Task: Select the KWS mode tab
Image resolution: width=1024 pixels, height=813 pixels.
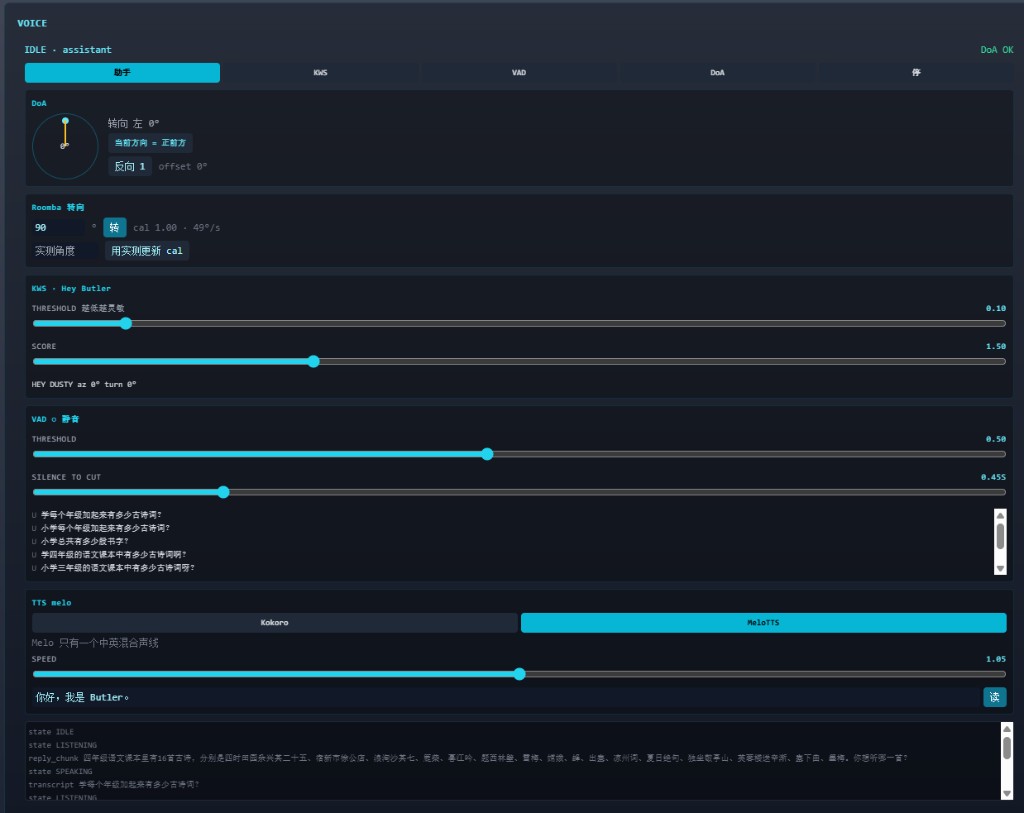Action: click(x=320, y=72)
